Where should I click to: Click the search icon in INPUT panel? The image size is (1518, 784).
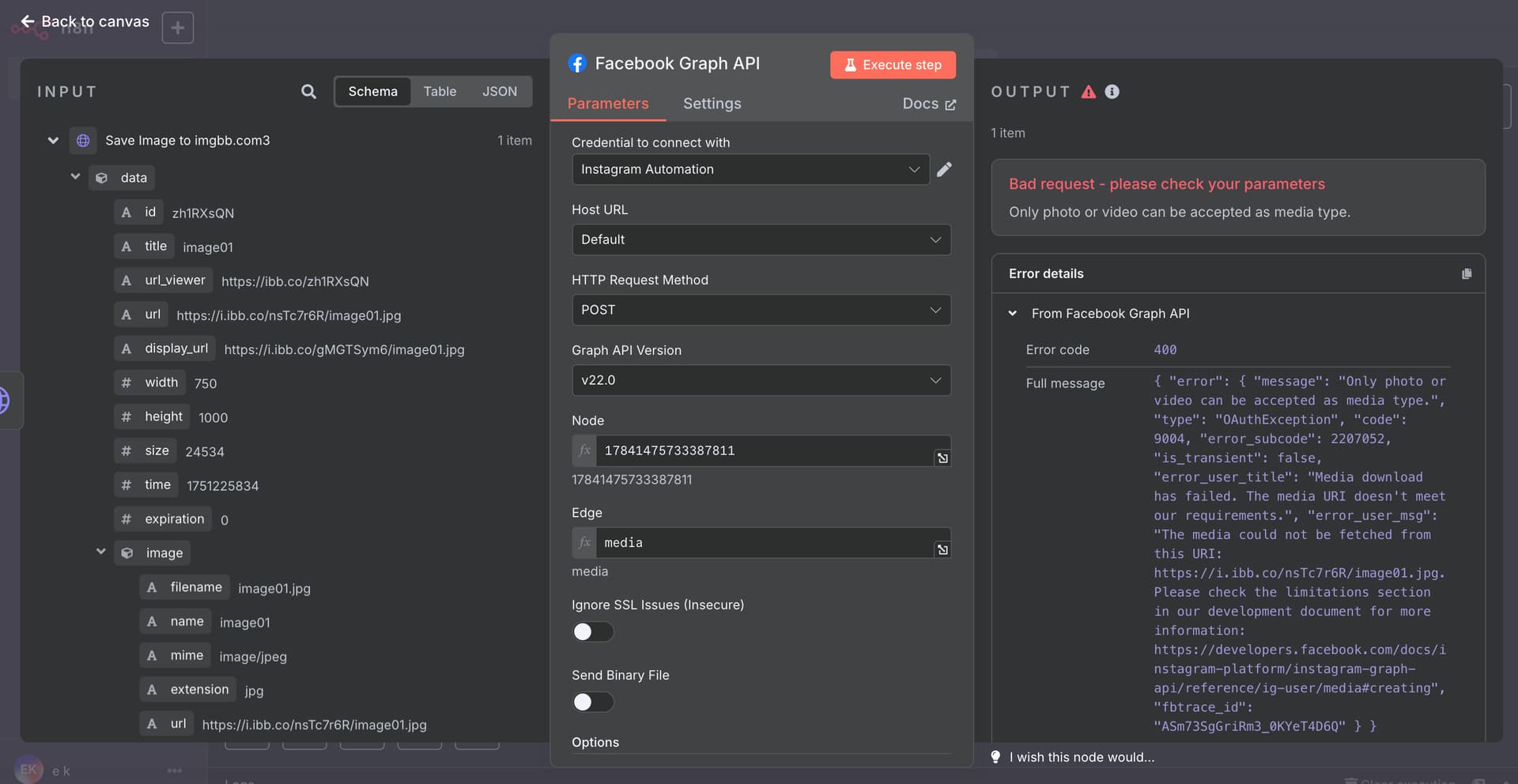(x=308, y=92)
